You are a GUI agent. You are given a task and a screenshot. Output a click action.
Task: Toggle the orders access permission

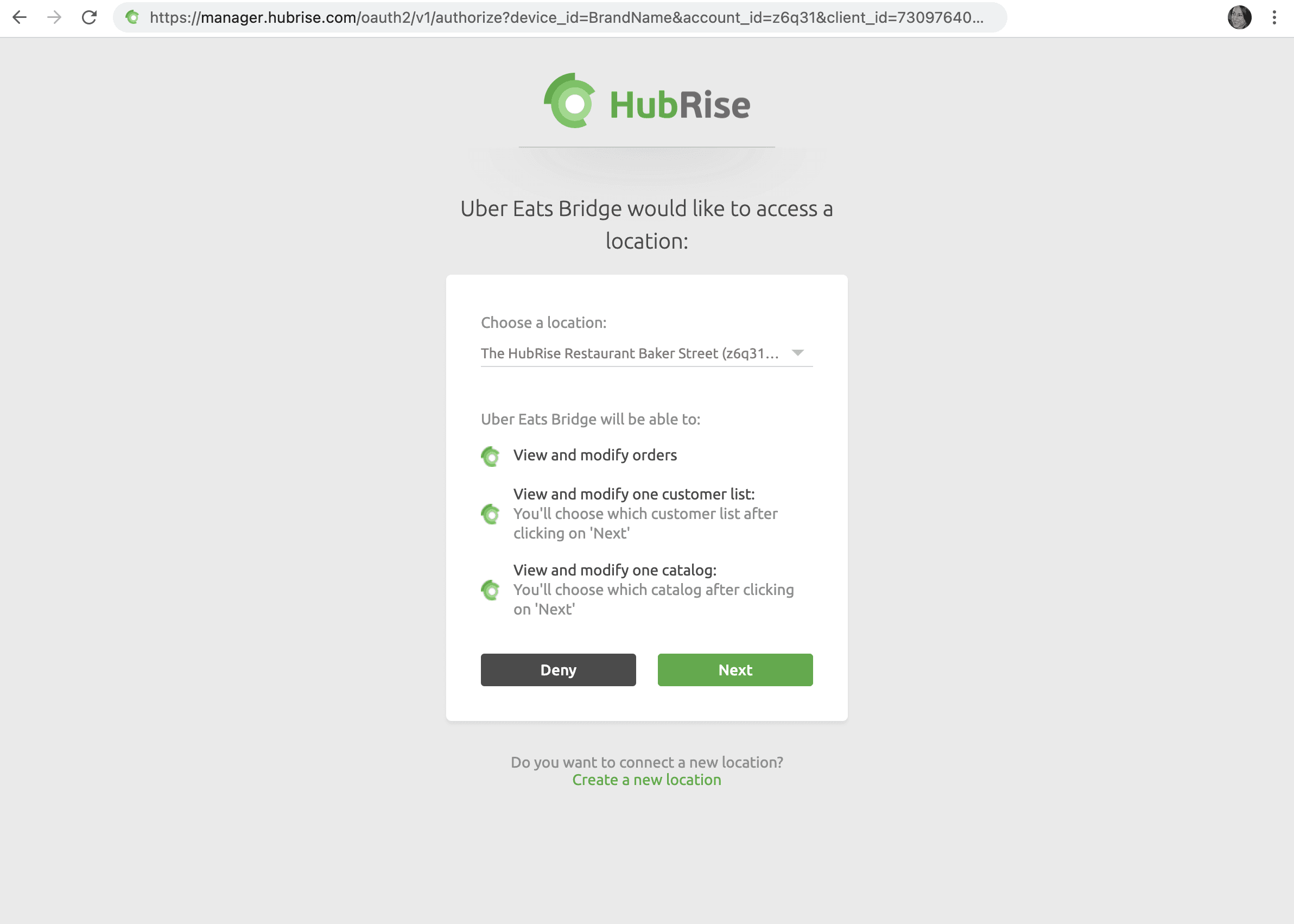[491, 455]
